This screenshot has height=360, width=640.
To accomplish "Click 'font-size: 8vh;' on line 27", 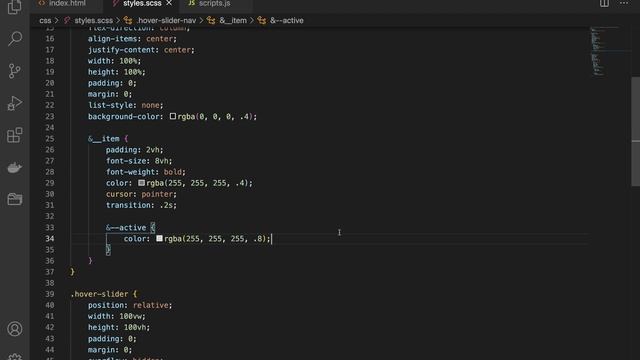I will 139,161.
